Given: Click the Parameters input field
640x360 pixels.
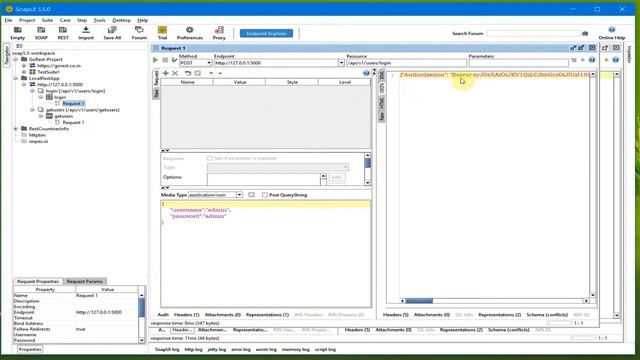Looking at the screenshot, I should 518,63.
